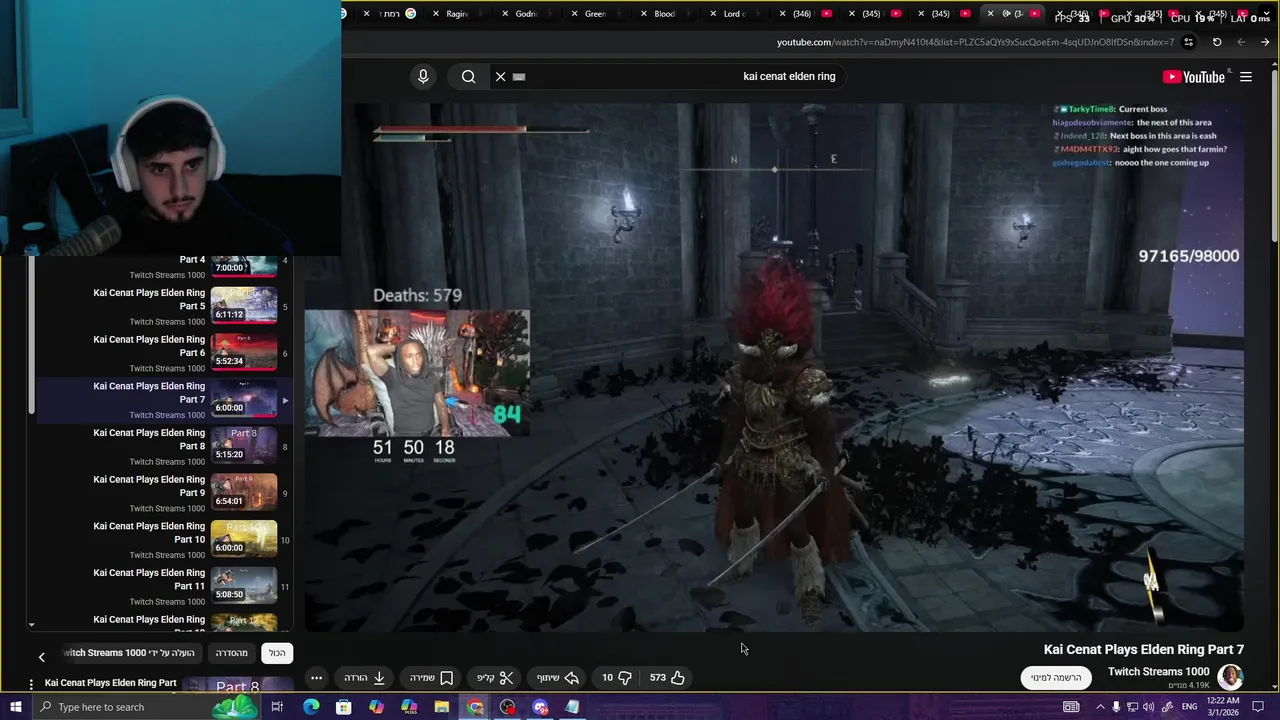
Task: Like the video (573 thumbs up)
Action: [x=667, y=677]
